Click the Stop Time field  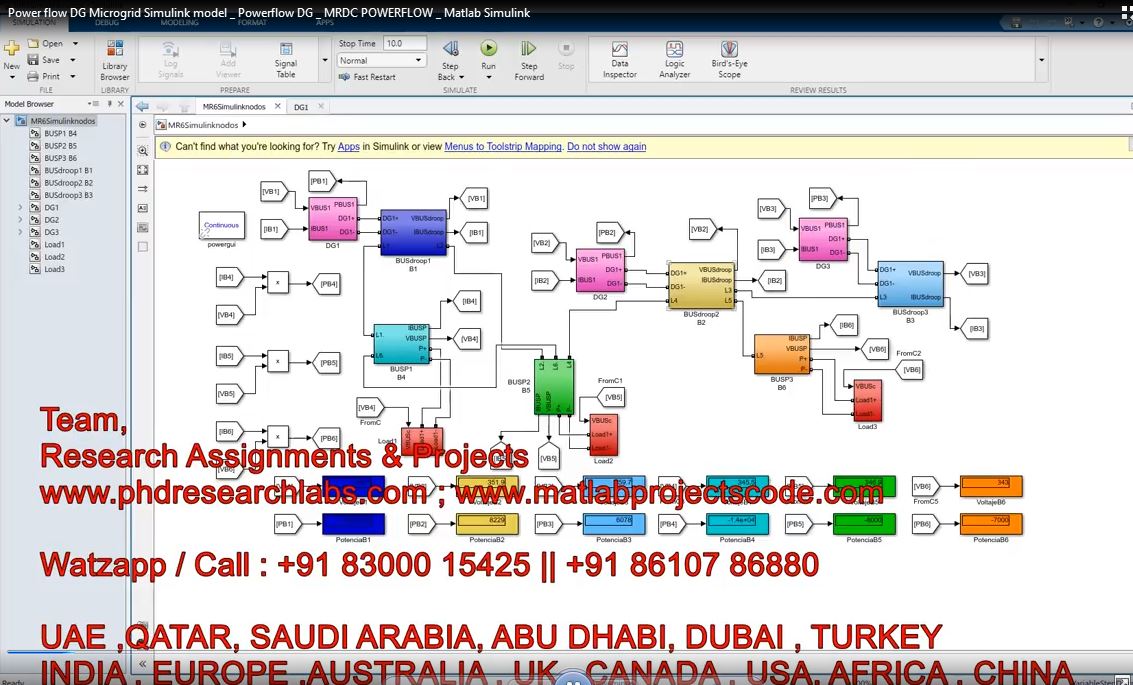pyautogui.click(x=405, y=43)
